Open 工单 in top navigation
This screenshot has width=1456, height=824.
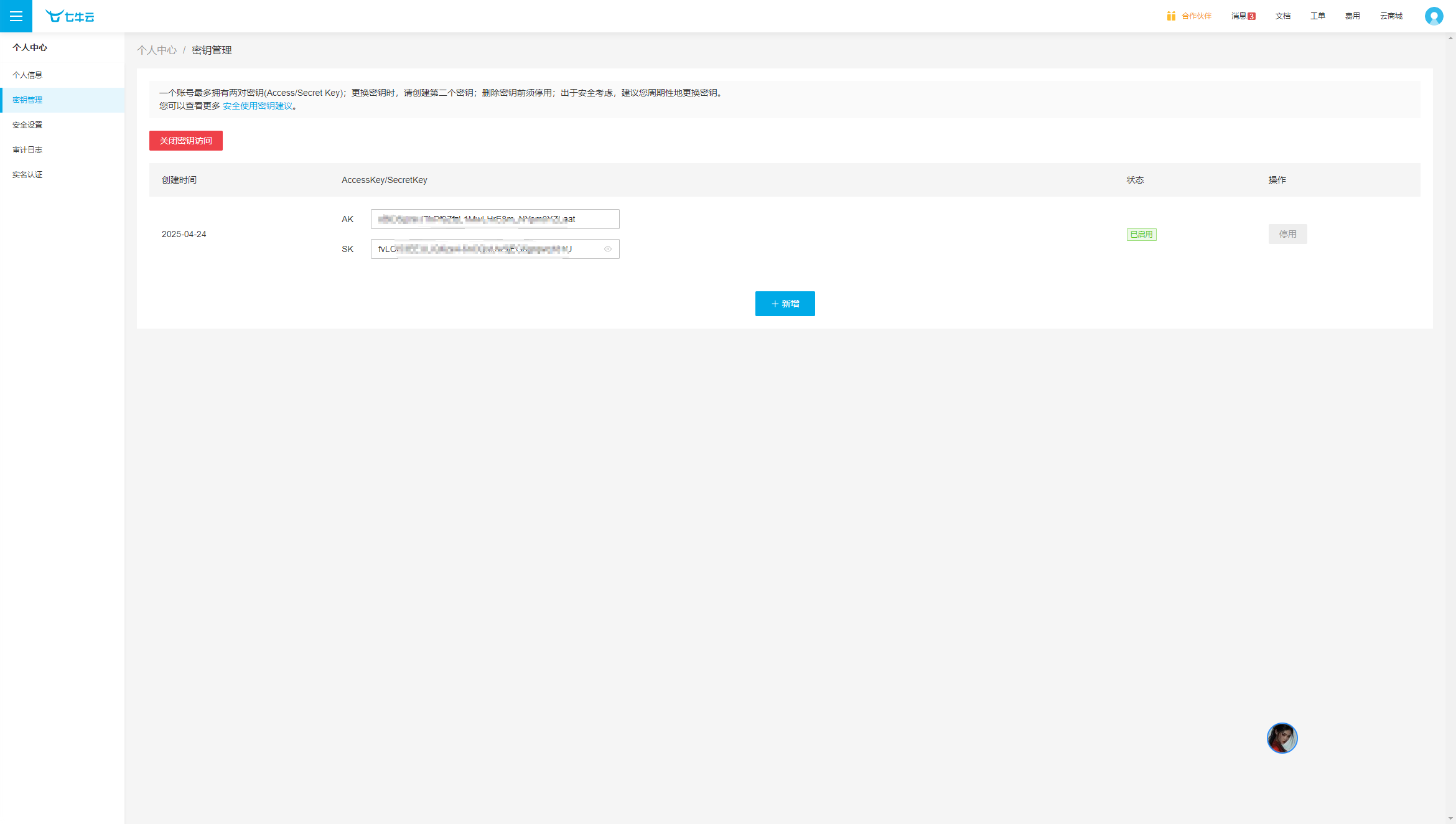click(x=1317, y=16)
